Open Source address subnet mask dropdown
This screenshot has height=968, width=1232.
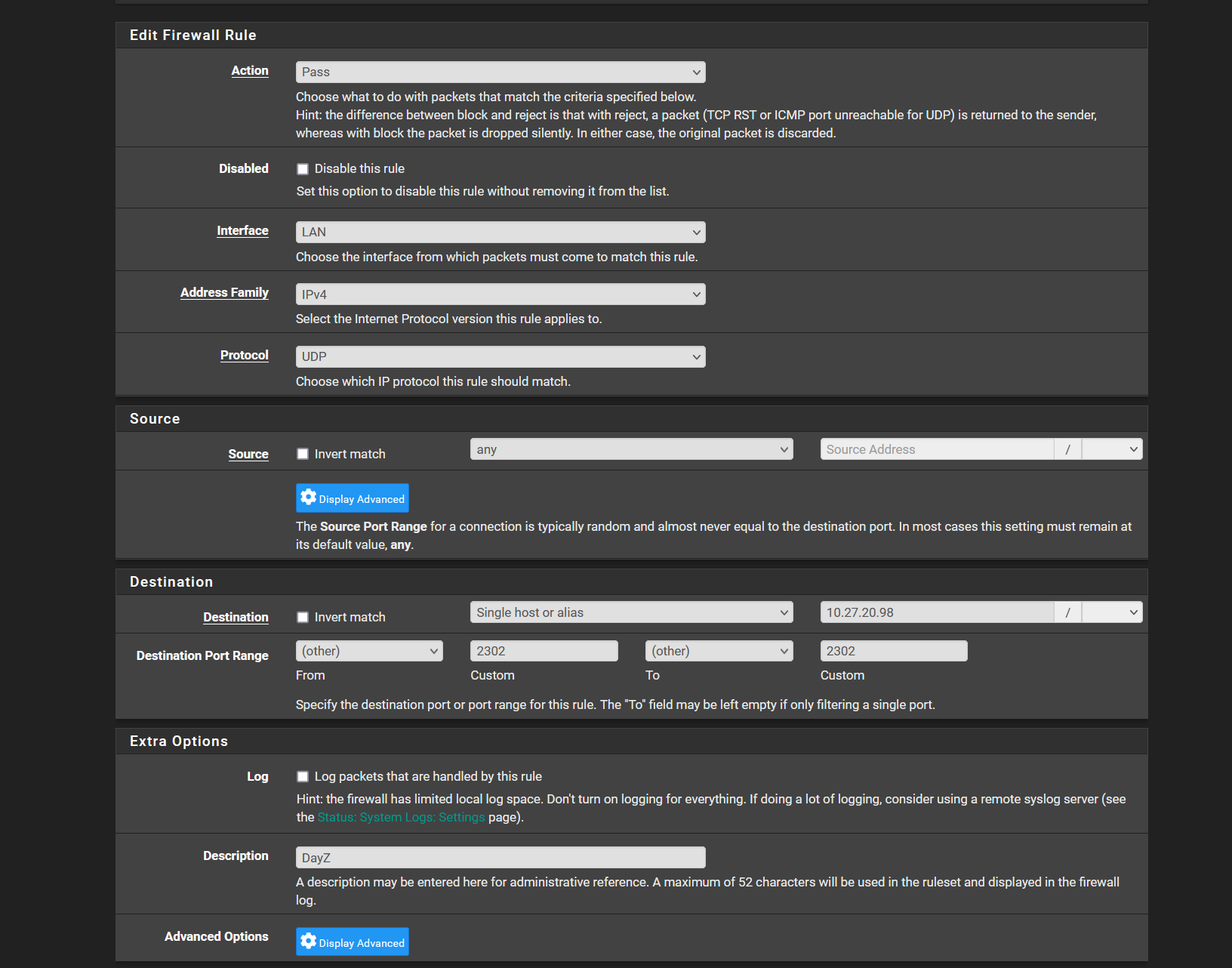pos(1112,449)
